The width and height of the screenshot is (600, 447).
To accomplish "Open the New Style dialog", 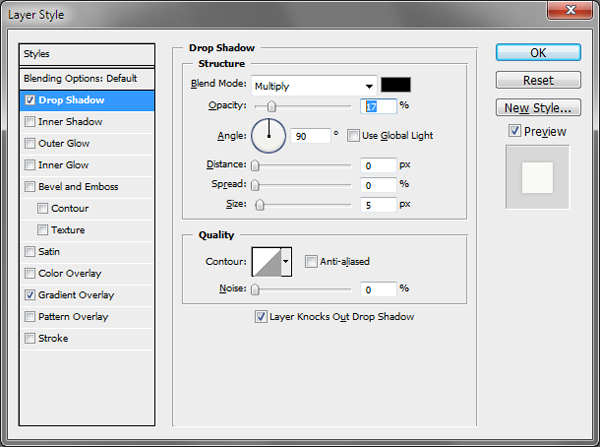I will [x=538, y=108].
